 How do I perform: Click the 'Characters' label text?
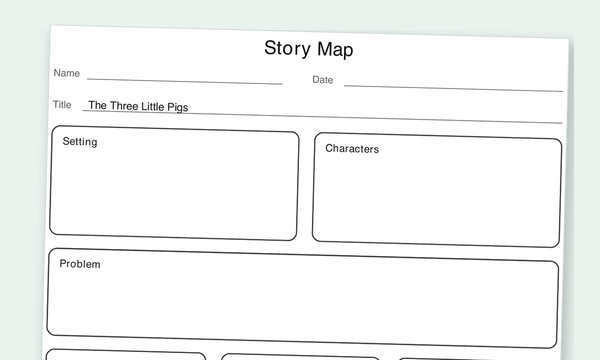pyautogui.click(x=352, y=148)
